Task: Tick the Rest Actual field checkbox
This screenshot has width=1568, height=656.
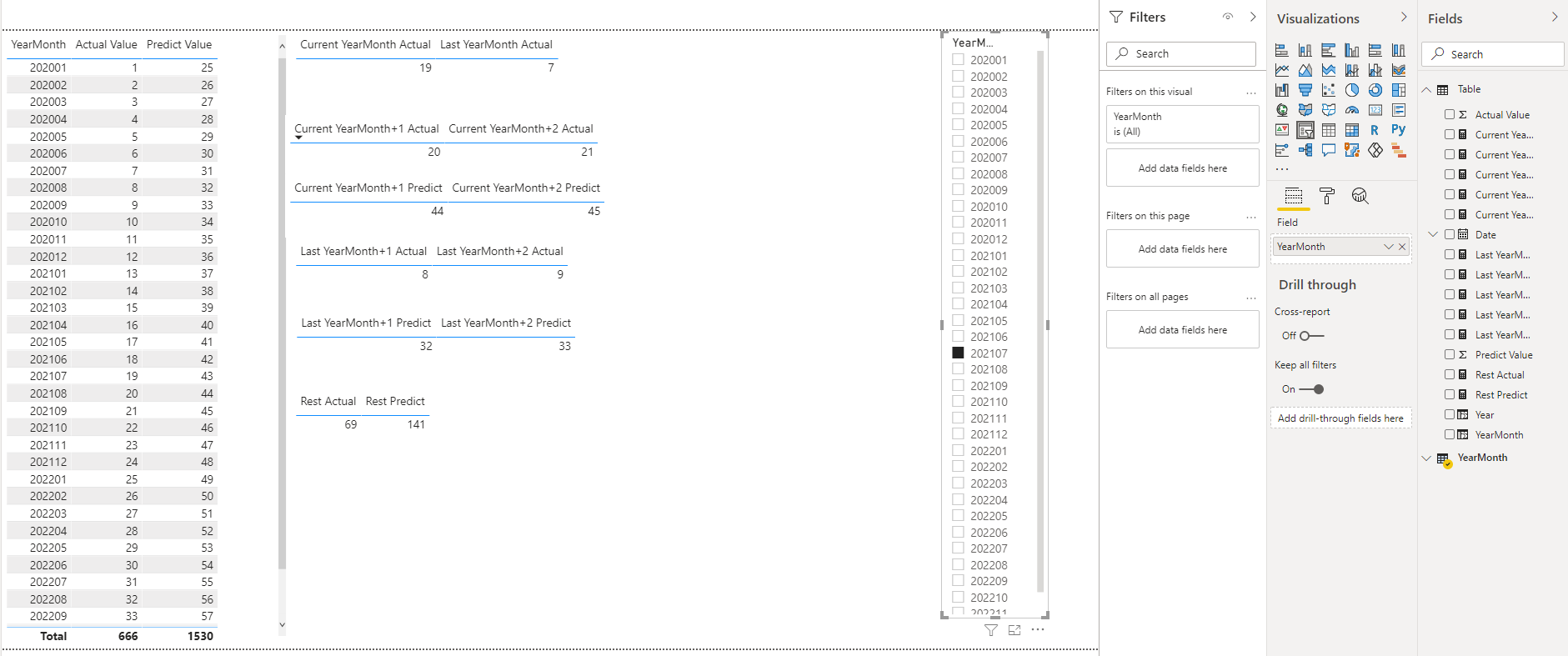Action: [1450, 375]
